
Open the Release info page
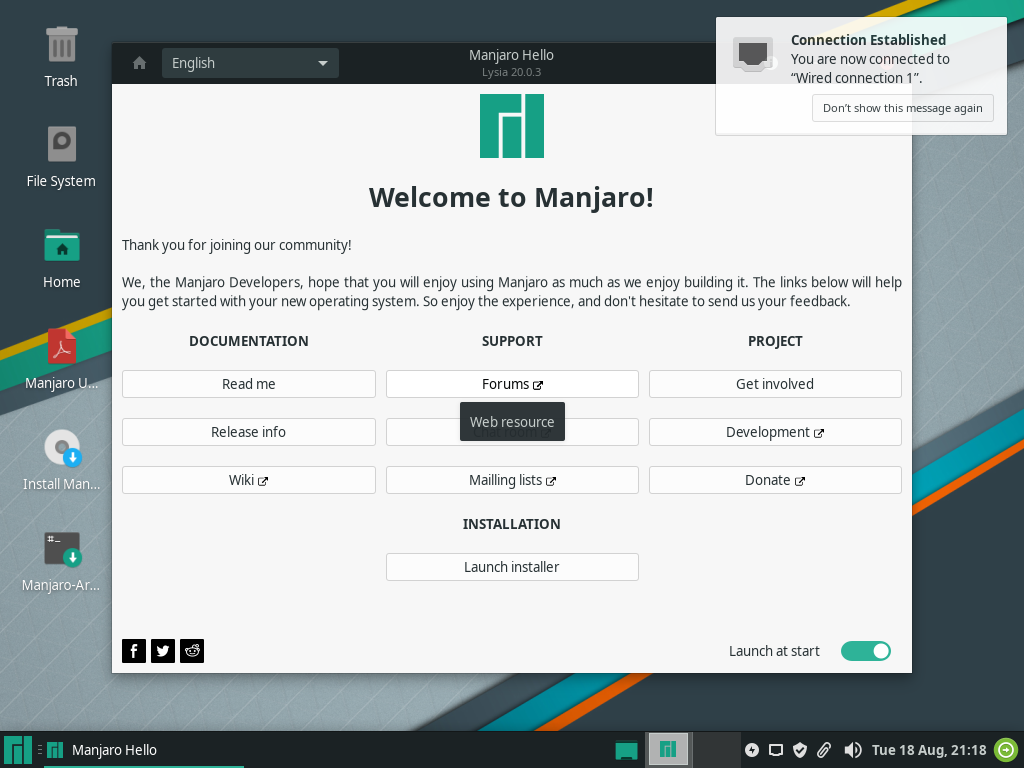point(249,432)
